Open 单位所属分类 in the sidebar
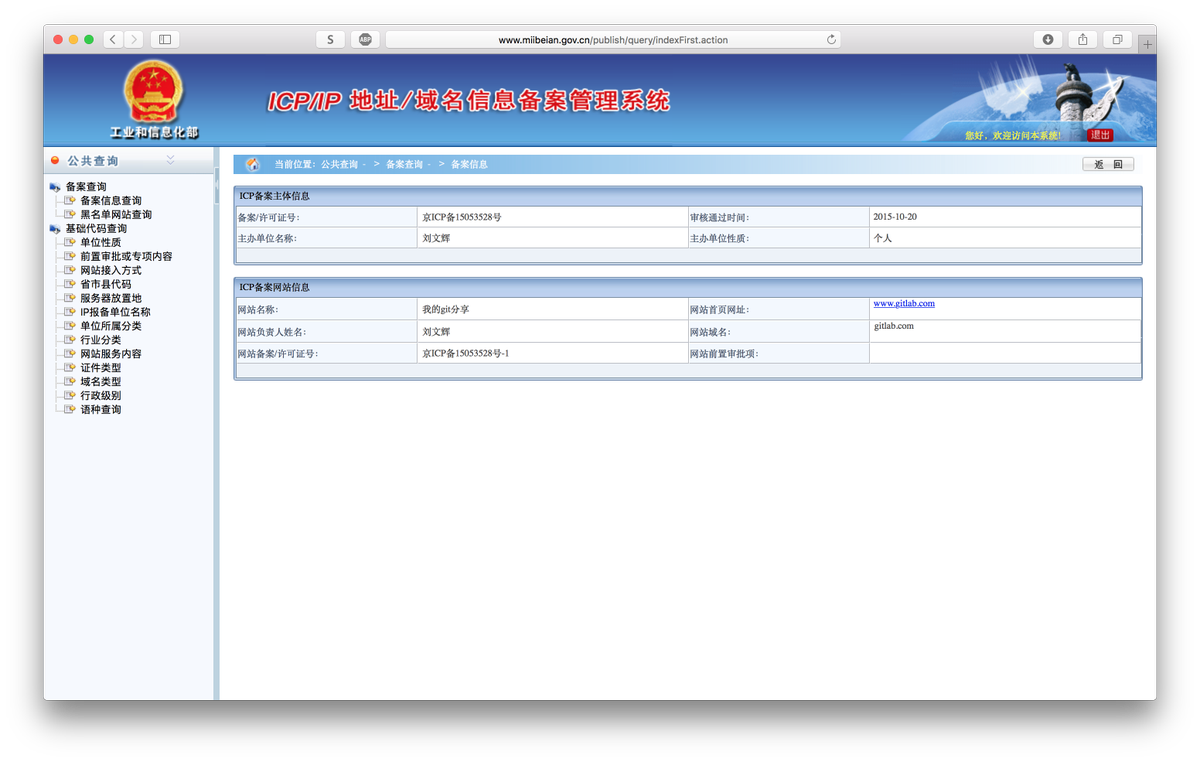Image resolution: width=1200 pixels, height=762 pixels. 111,326
